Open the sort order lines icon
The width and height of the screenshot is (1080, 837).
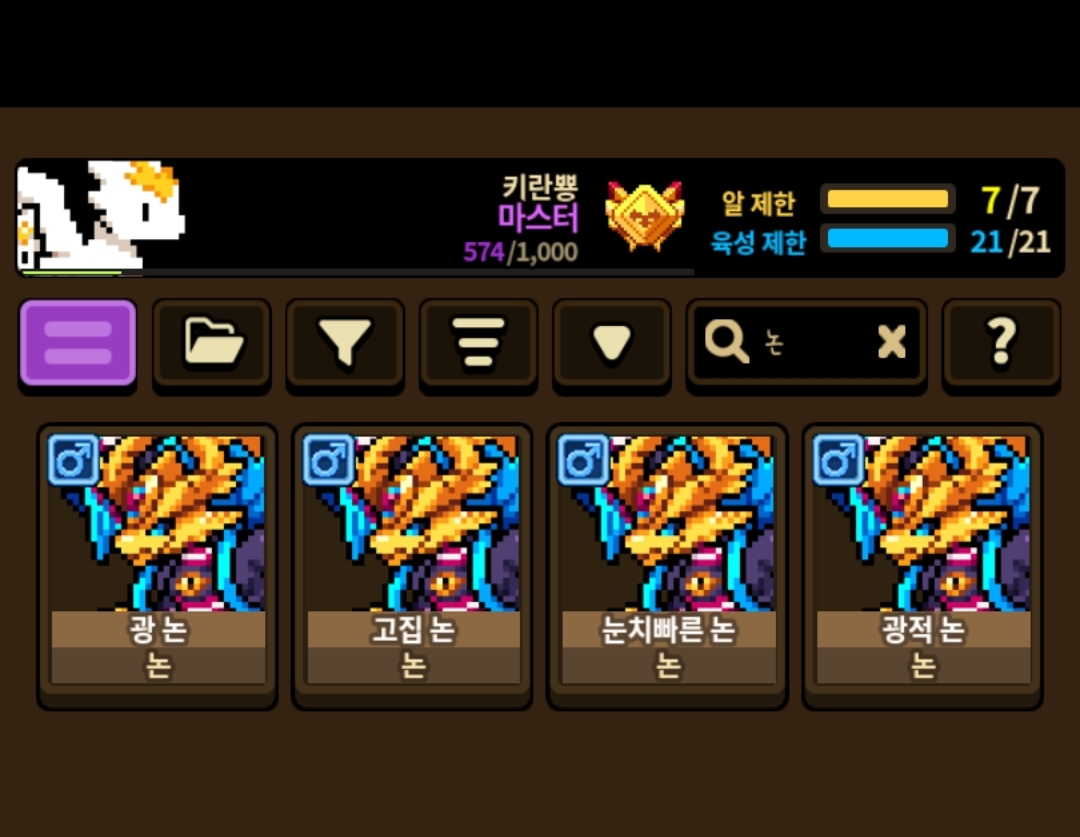(478, 342)
